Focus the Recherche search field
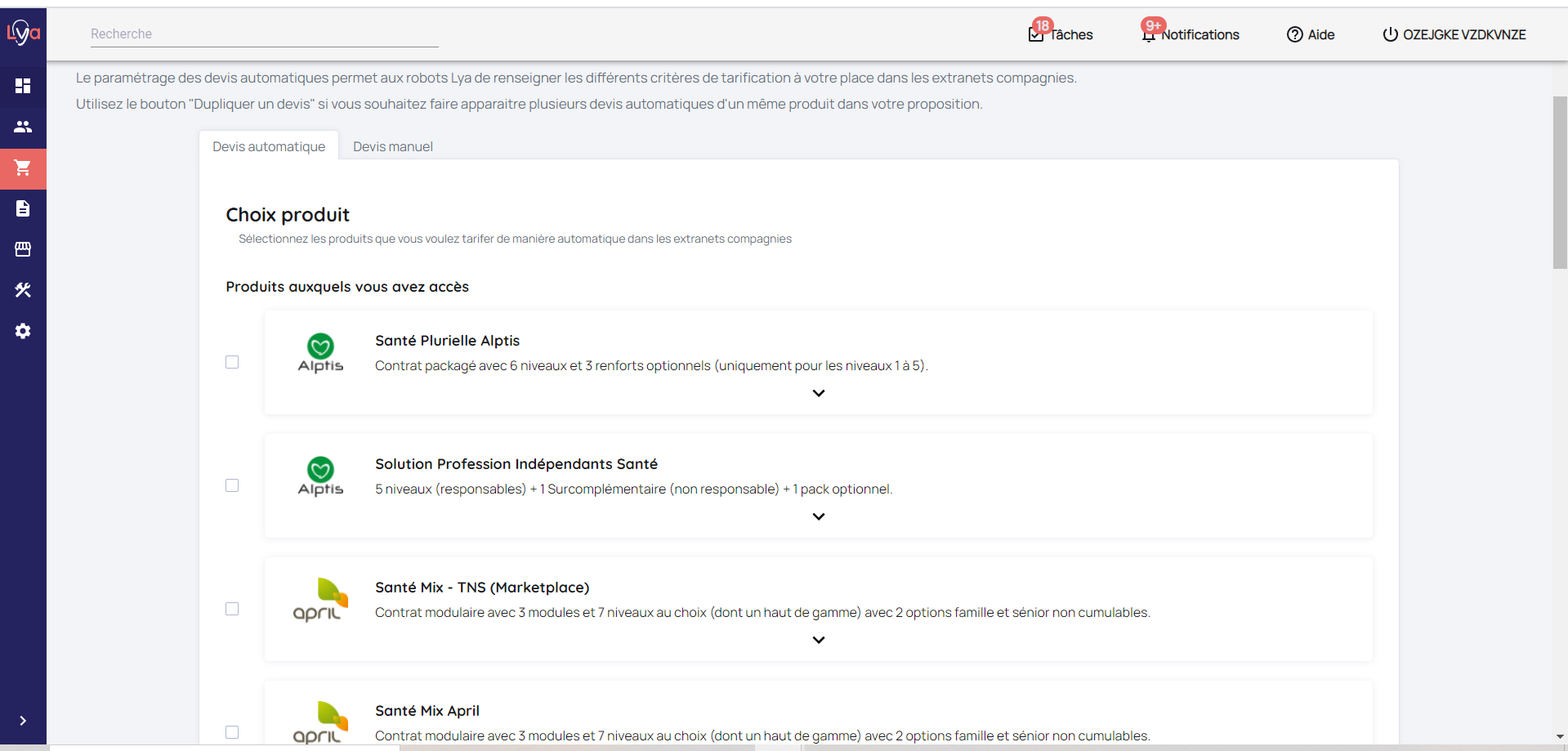 [264, 34]
